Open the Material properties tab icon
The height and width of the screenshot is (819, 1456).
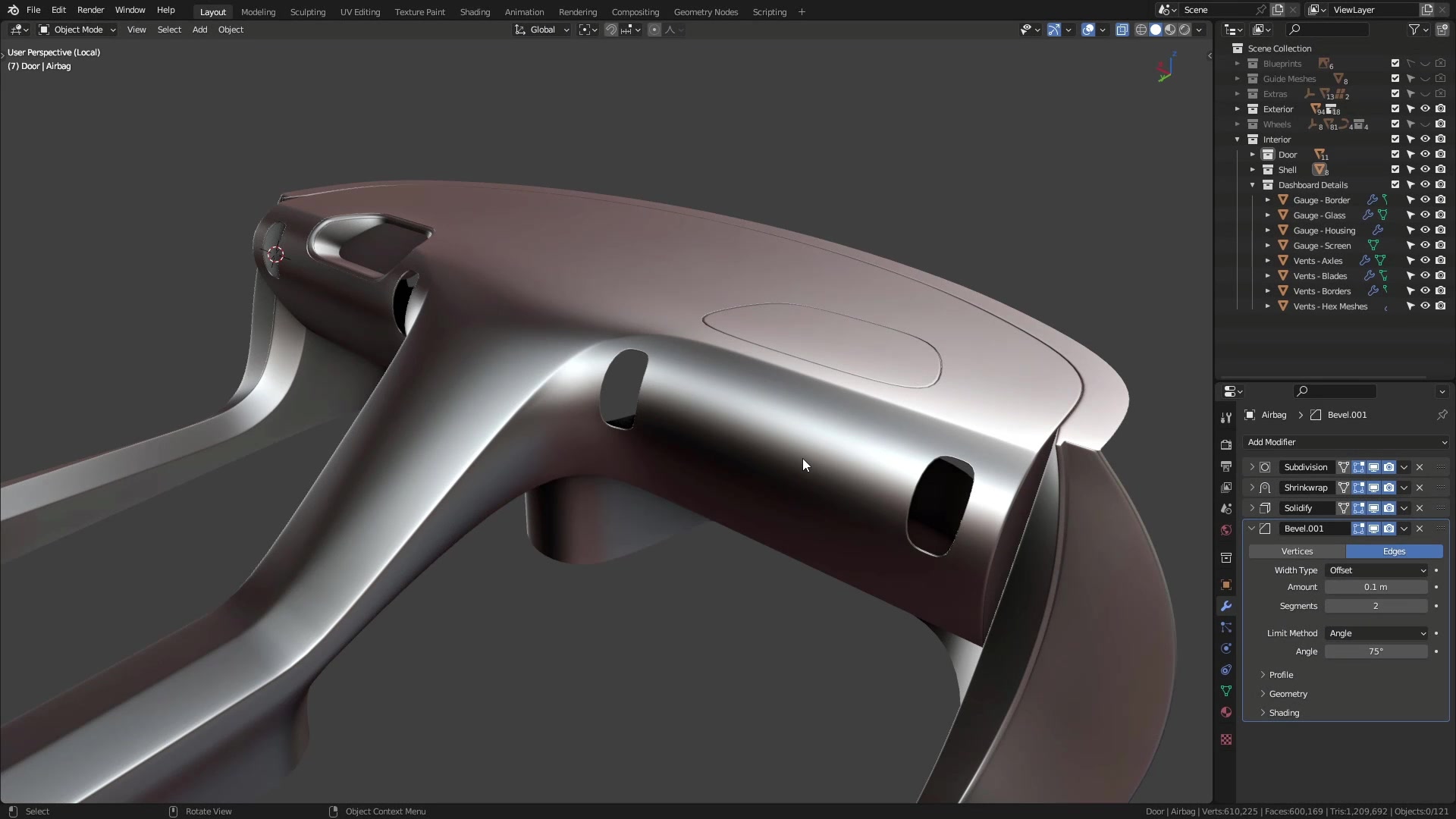(1226, 712)
